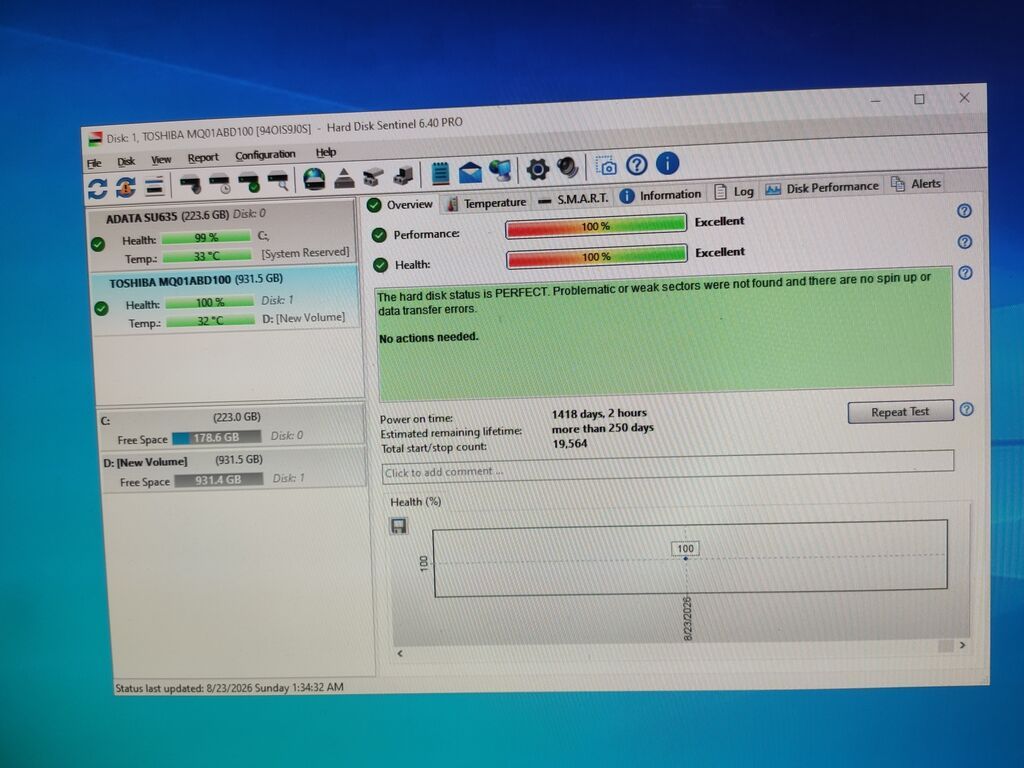1024x768 pixels.
Task: Open the Disk menu
Action: point(126,161)
